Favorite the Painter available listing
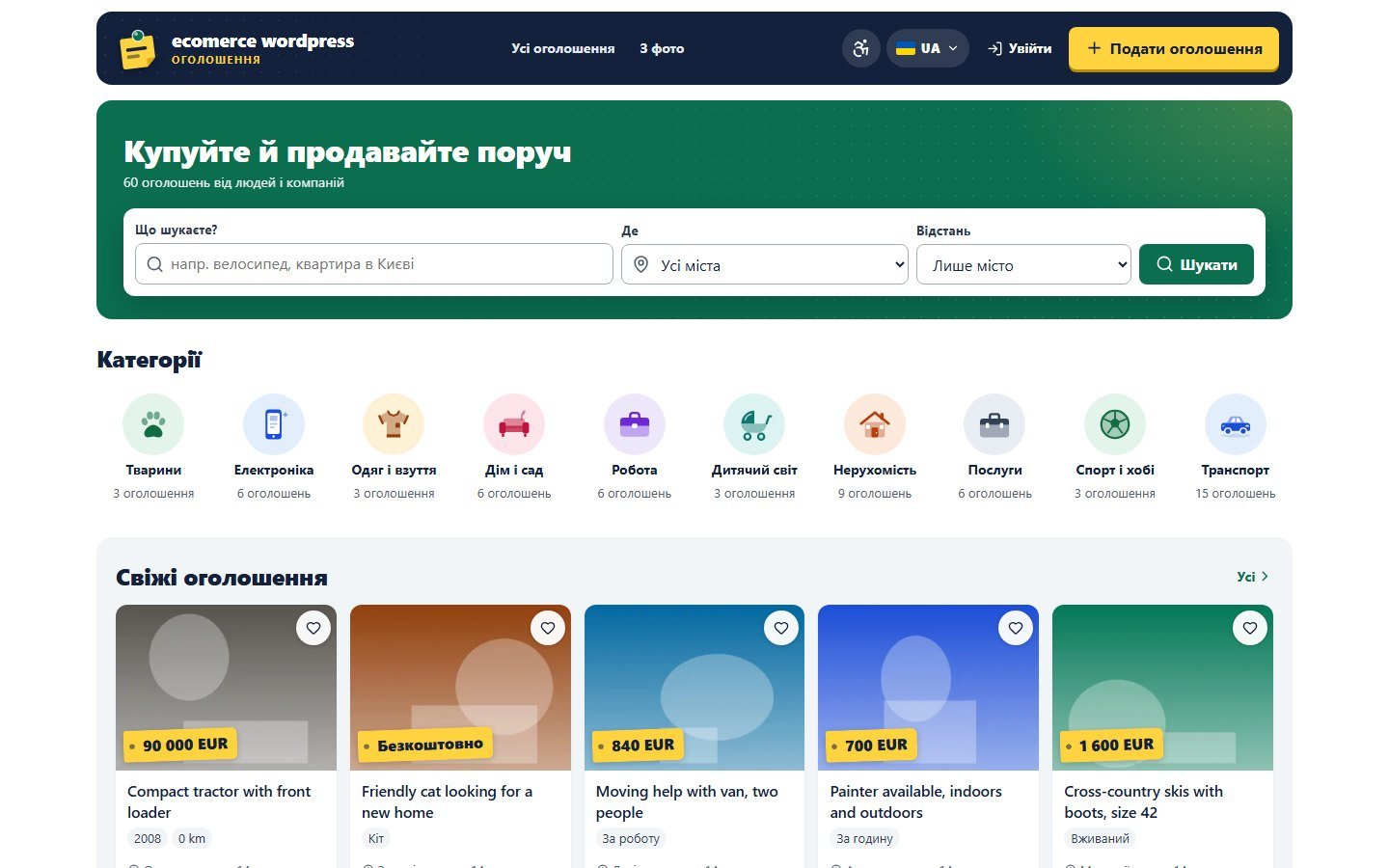 [x=1016, y=628]
